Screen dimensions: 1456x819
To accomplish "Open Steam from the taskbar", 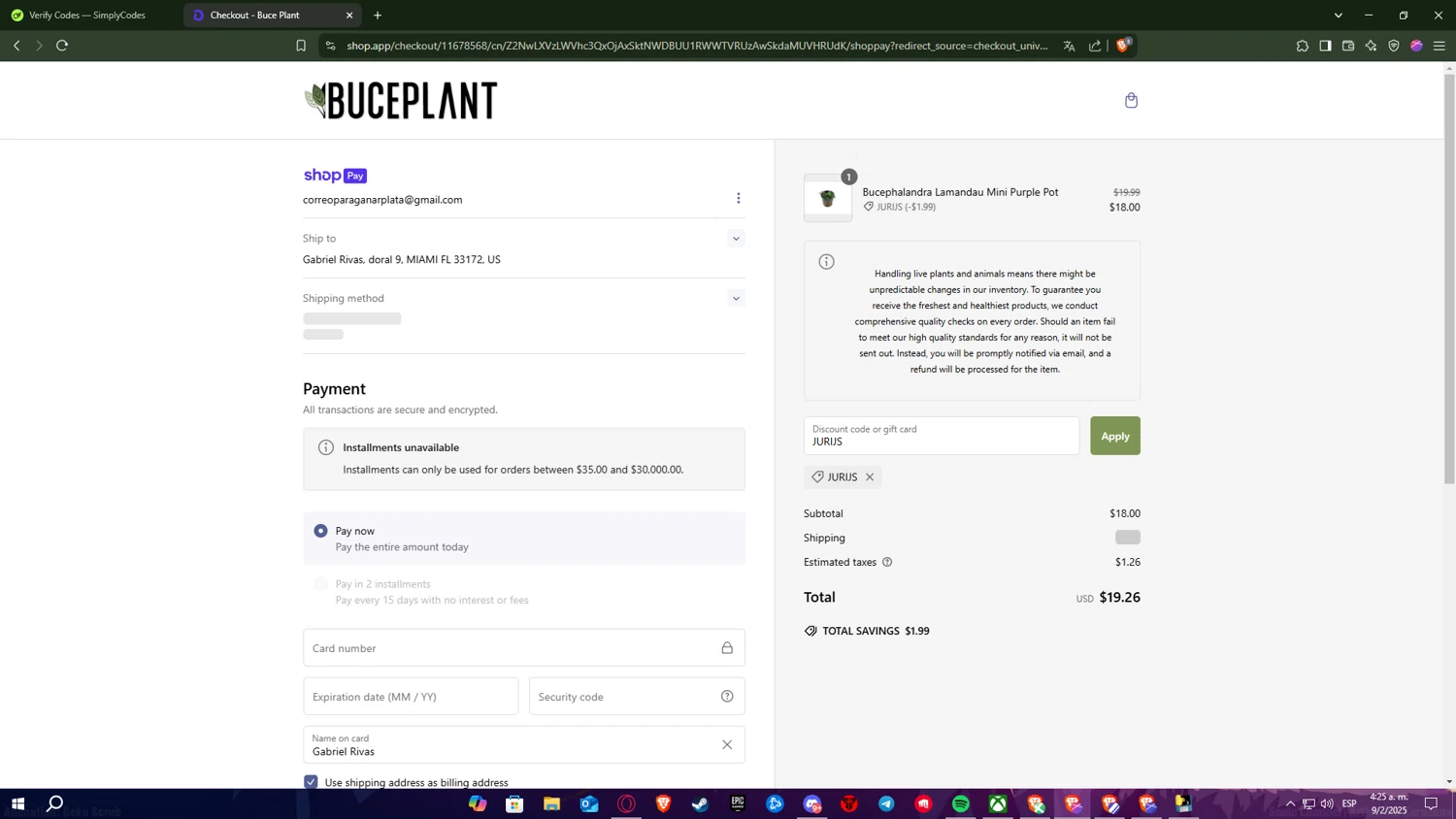I will coord(700,803).
